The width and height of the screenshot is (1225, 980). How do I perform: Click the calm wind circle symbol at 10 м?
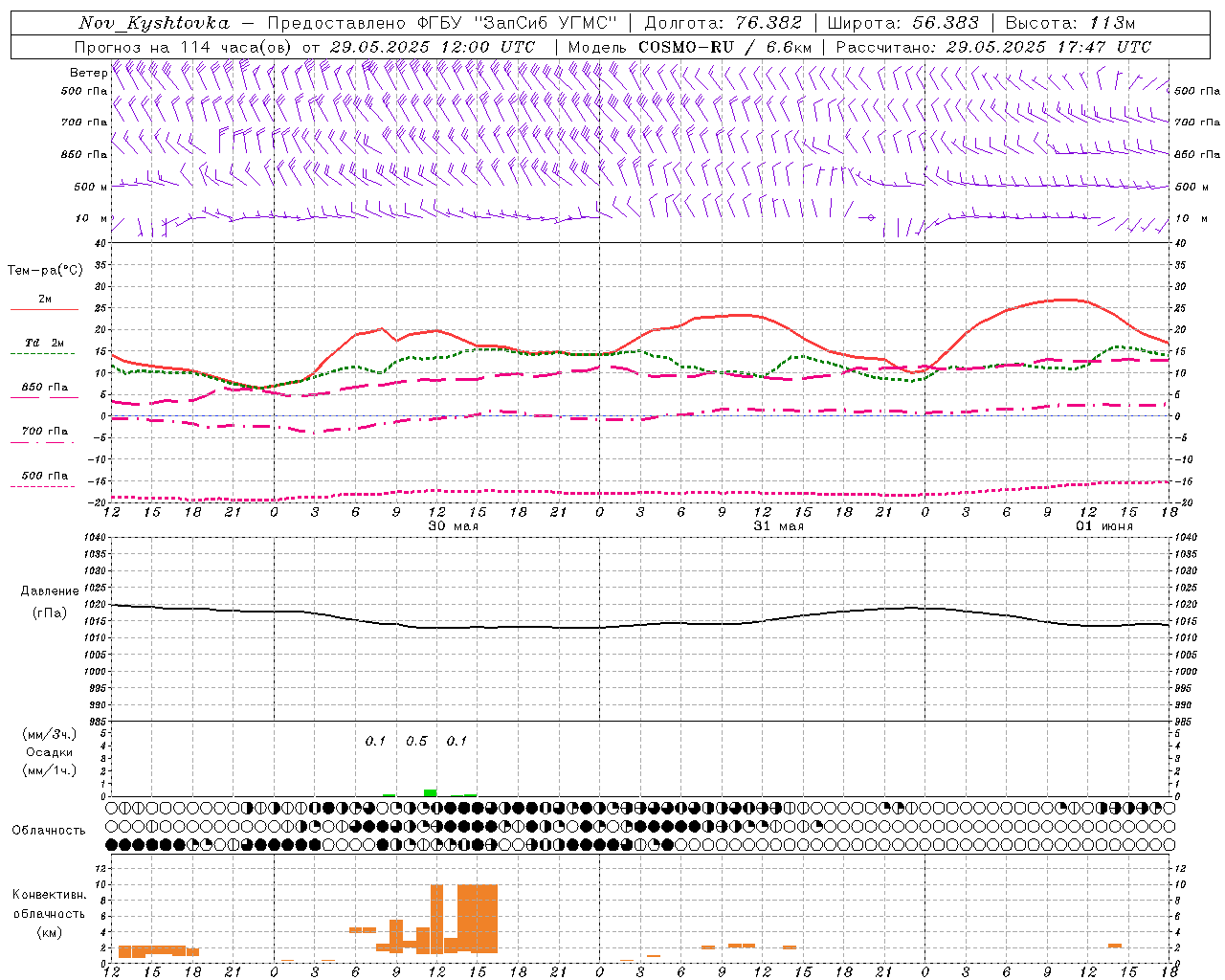click(x=870, y=218)
